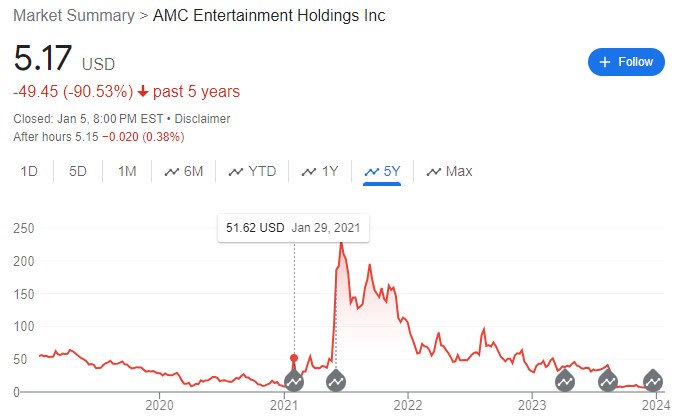
Task: Click the event marker under the dotted line
Action: tap(294, 381)
